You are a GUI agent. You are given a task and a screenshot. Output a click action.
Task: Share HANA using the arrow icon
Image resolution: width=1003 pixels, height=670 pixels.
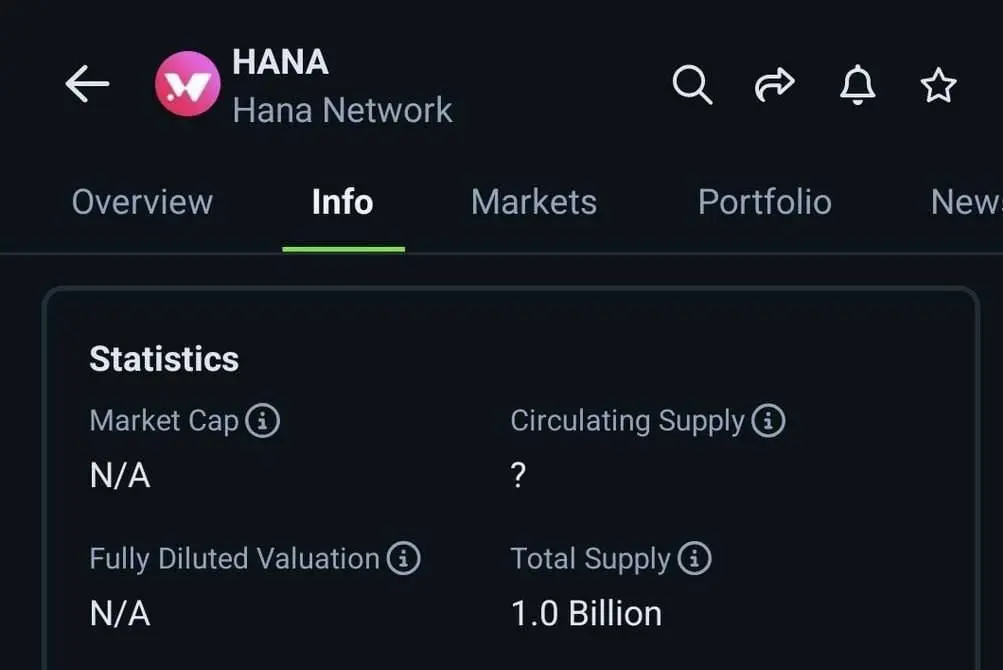tap(775, 84)
